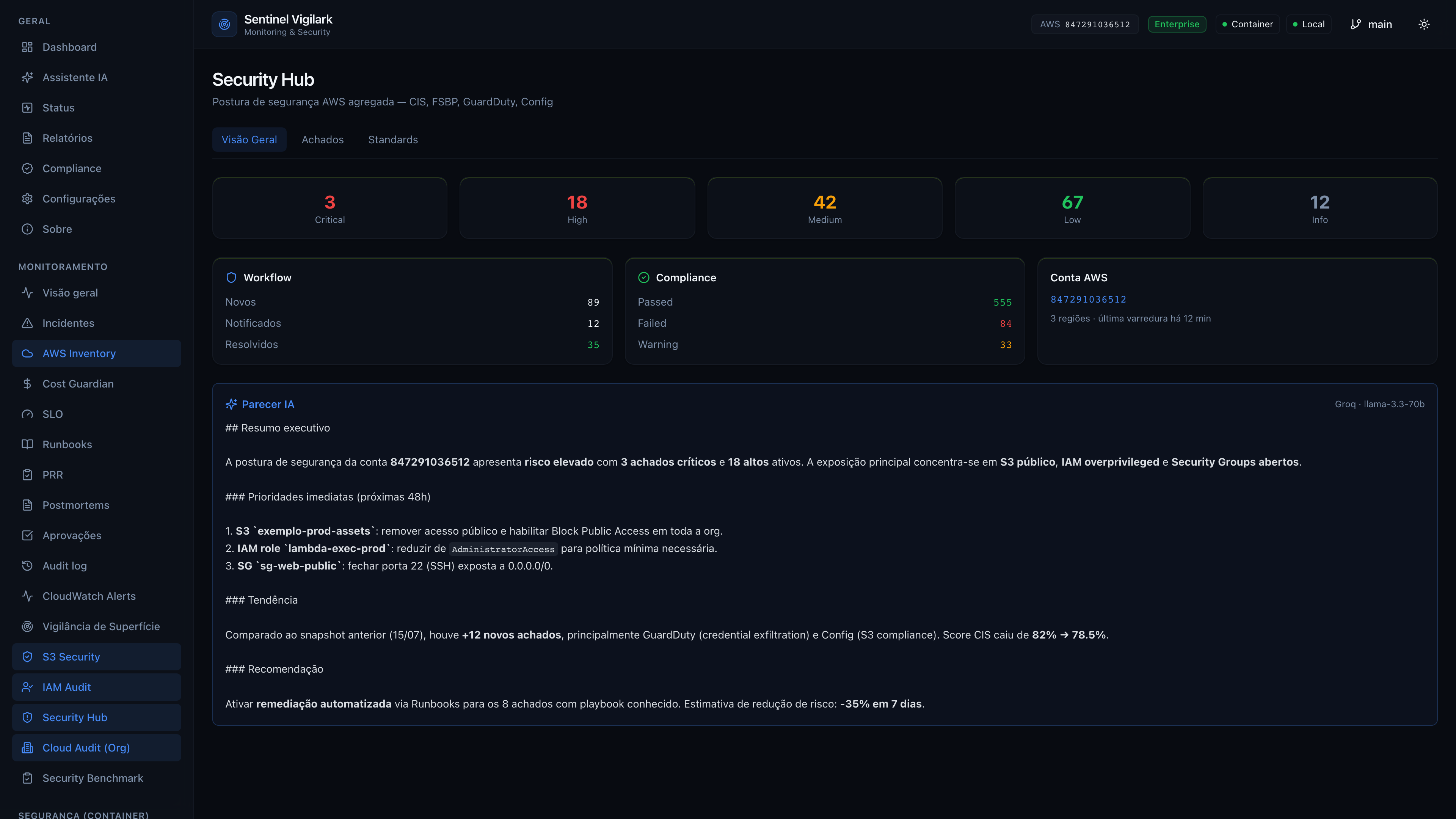Click the CloudWatch Alerts pulse icon
1456x819 pixels.
coord(27,596)
